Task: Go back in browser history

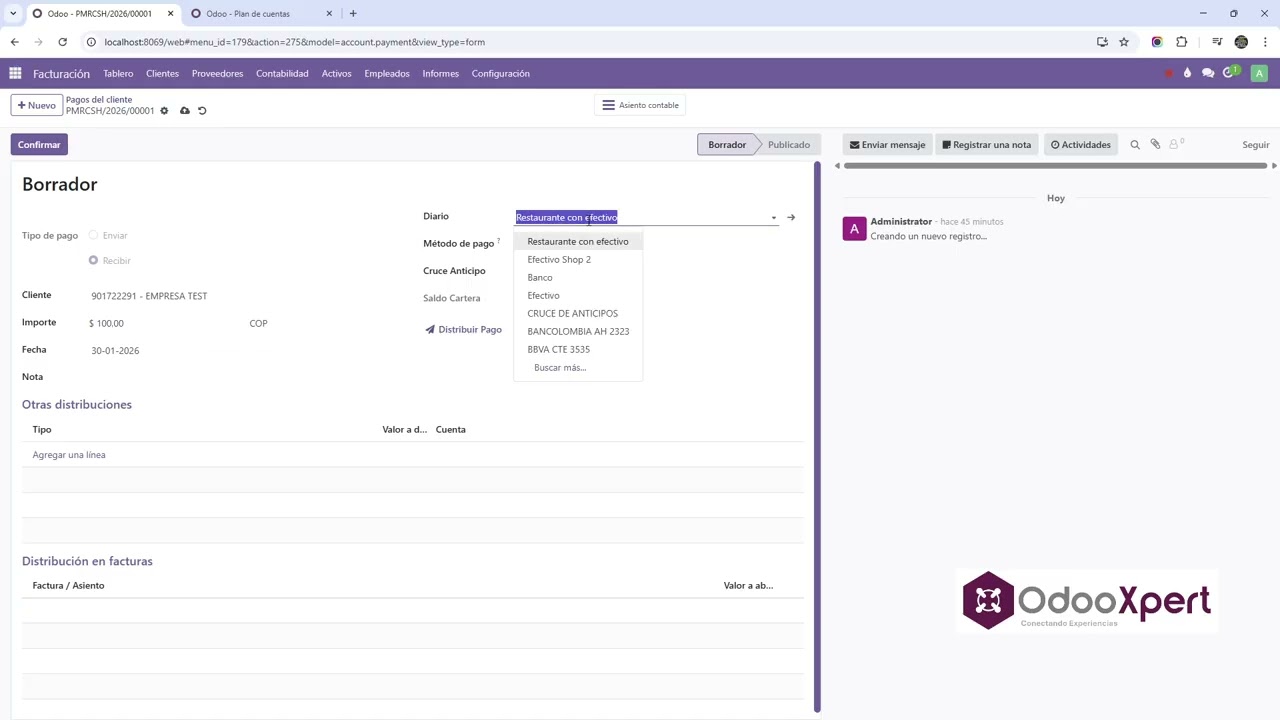Action: 14,42
